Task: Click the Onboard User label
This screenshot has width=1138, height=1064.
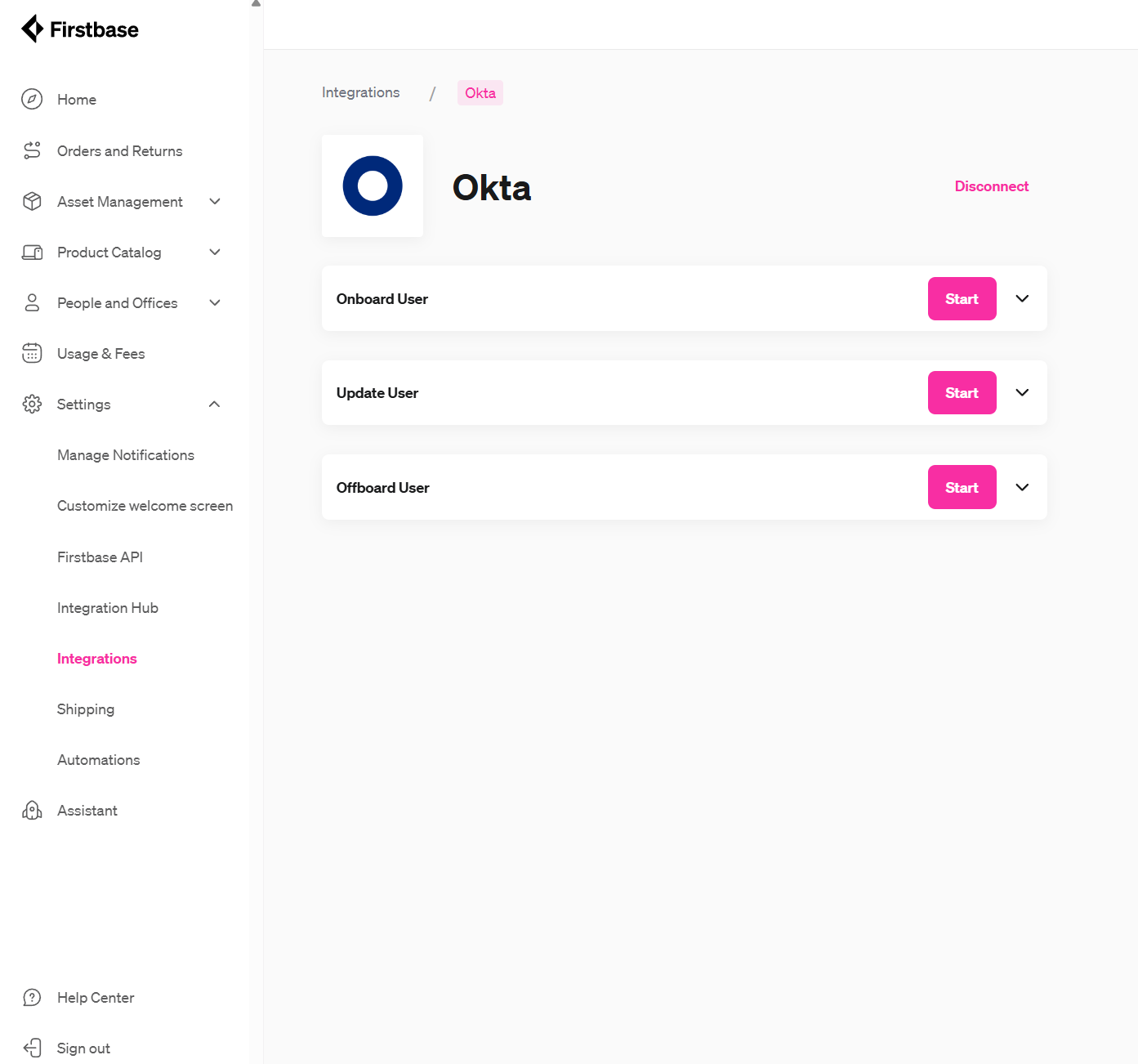Action: point(382,299)
